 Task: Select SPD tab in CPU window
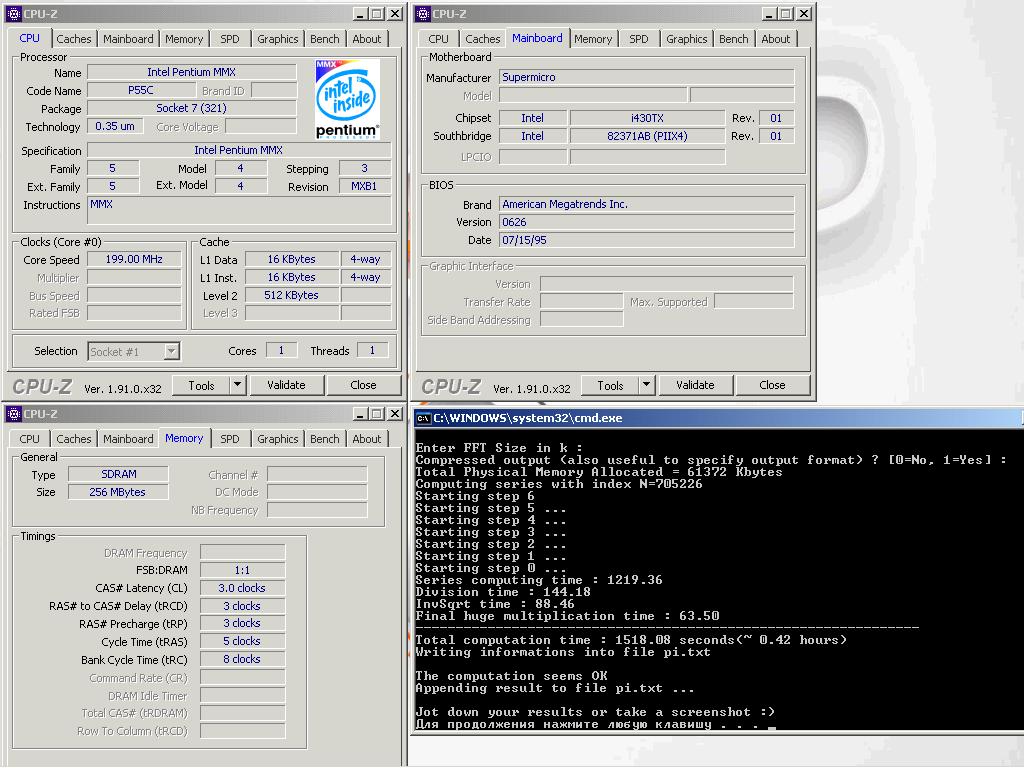[230, 39]
